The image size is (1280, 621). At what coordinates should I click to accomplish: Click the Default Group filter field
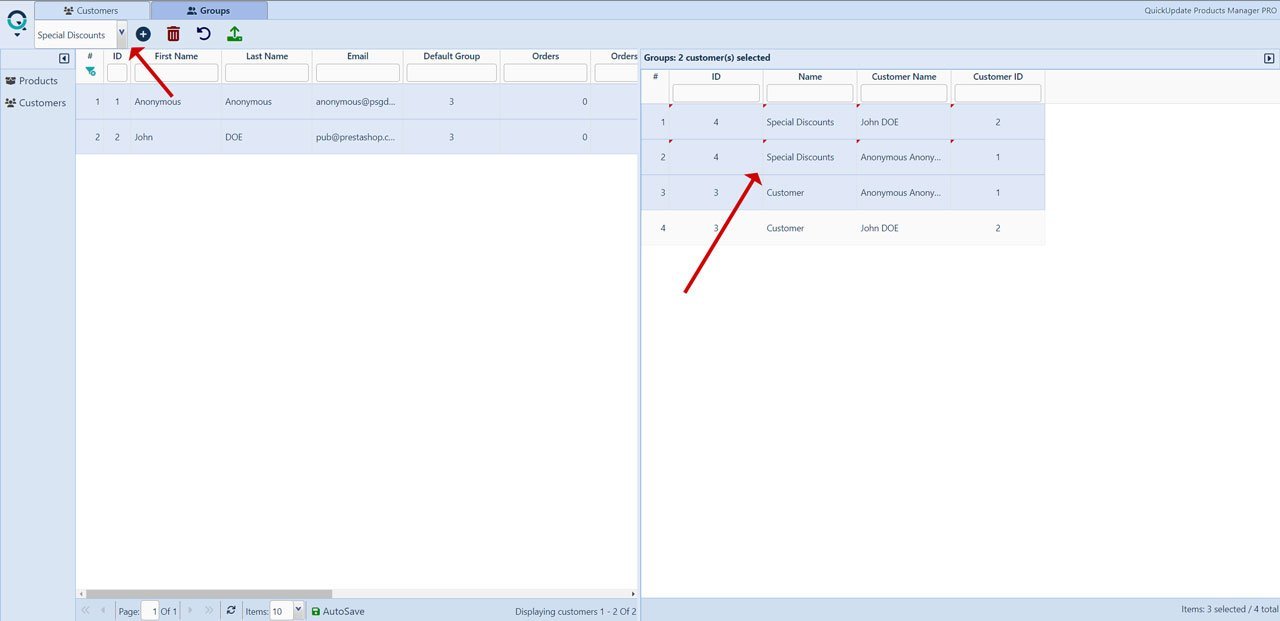click(x=452, y=73)
